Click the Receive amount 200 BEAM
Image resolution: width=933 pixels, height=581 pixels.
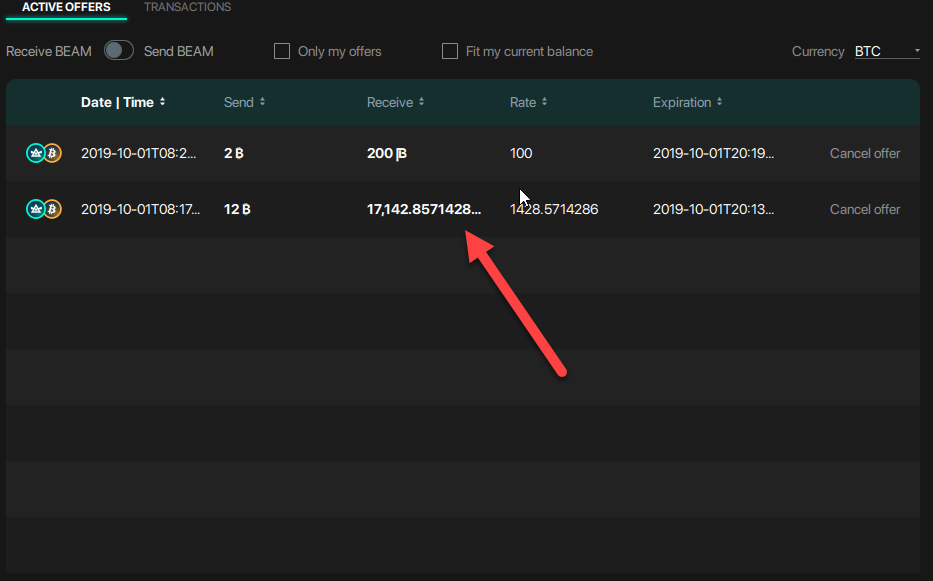click(387, 154)
